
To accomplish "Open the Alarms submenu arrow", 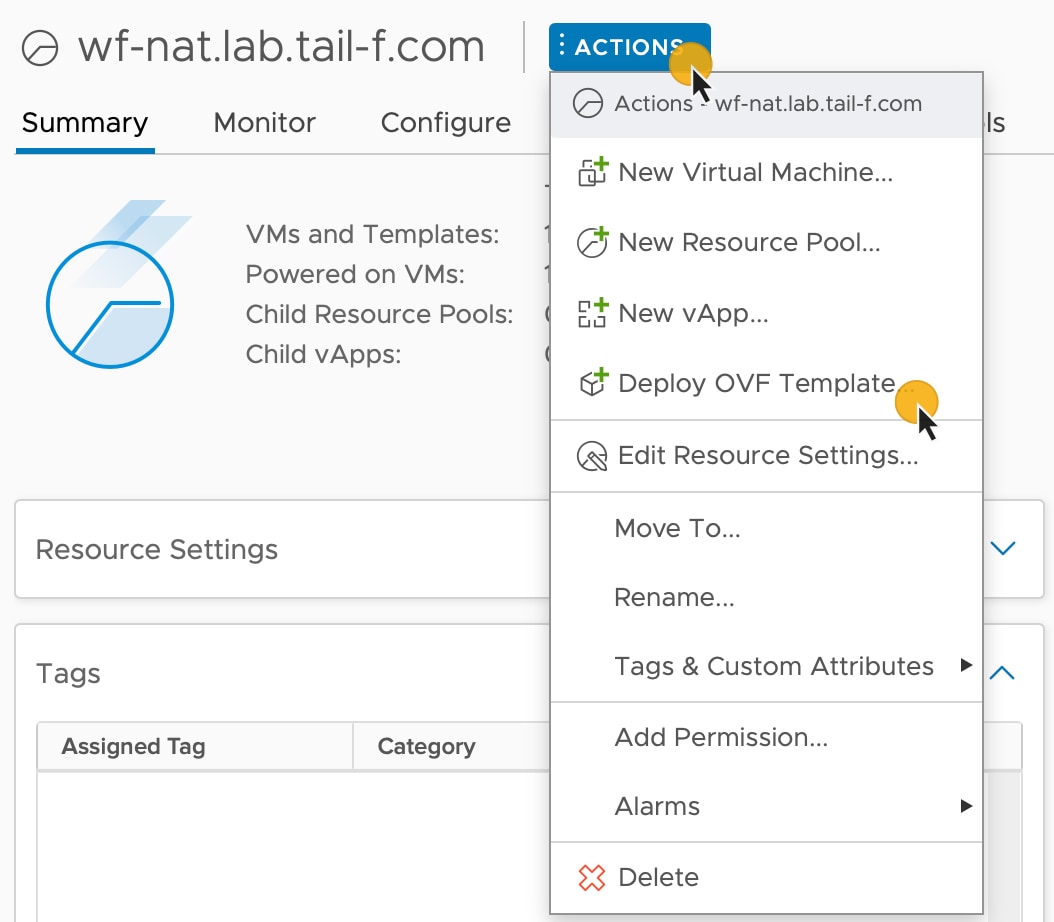I will click(x=965, y=806).
